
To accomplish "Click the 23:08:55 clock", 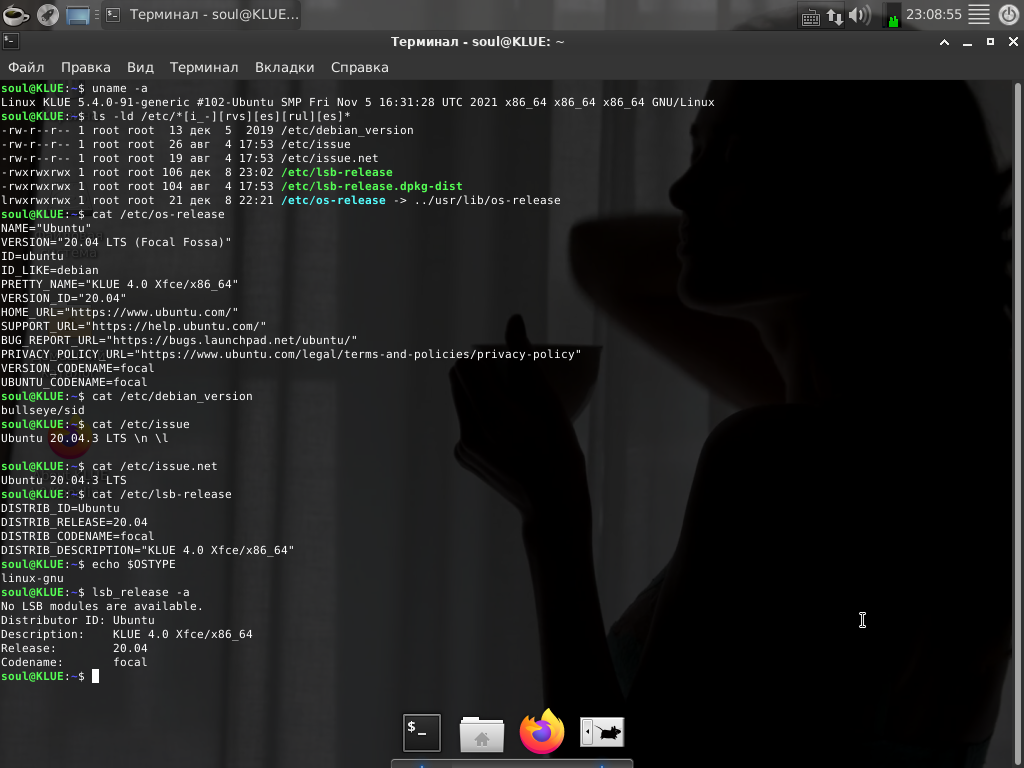I will coord(934,14).
